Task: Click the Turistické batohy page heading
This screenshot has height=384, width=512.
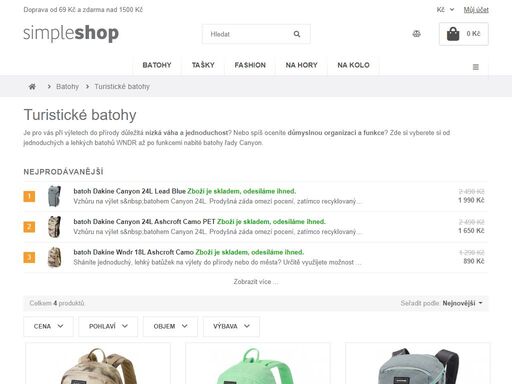Action: (x=80, y=115)
